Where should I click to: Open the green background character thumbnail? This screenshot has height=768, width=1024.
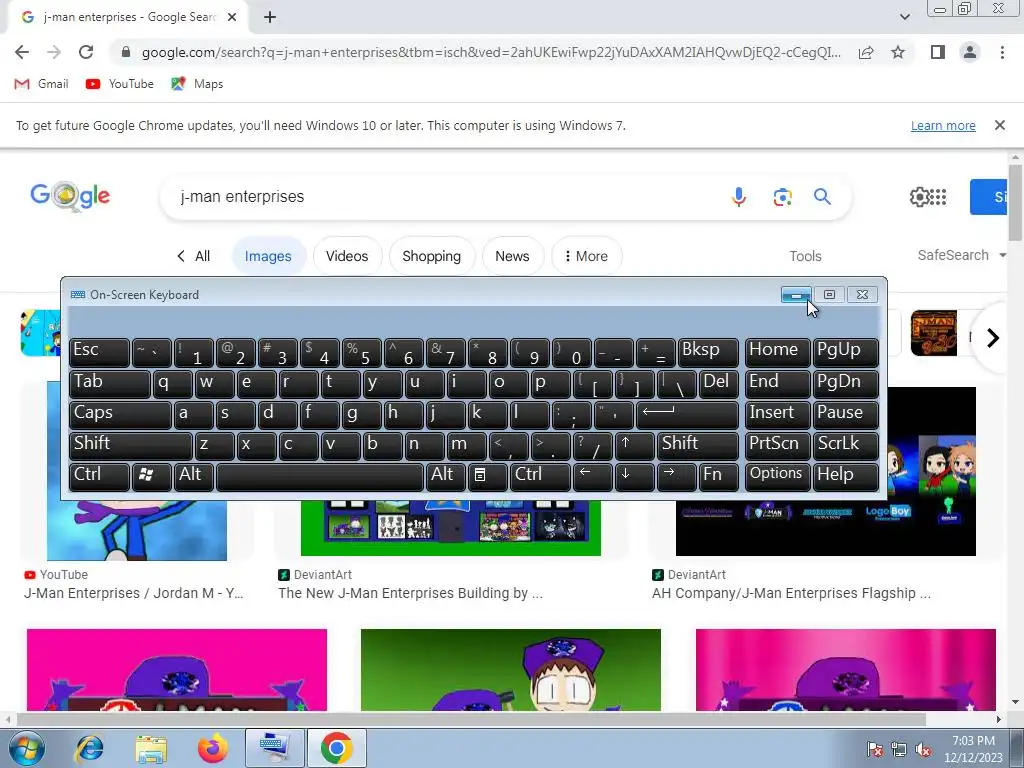coord(511,669)
